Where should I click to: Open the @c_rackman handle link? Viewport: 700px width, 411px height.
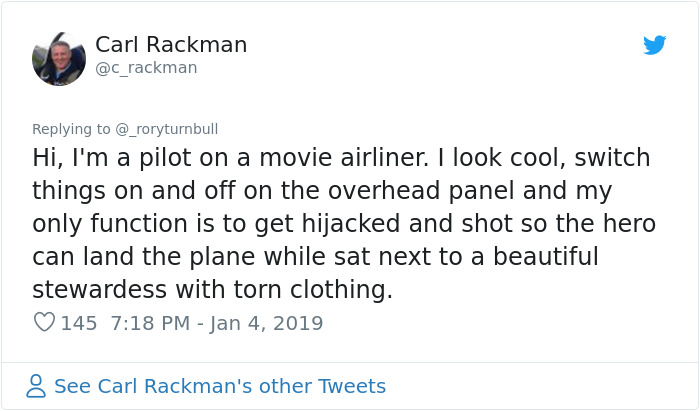point(146,68)
